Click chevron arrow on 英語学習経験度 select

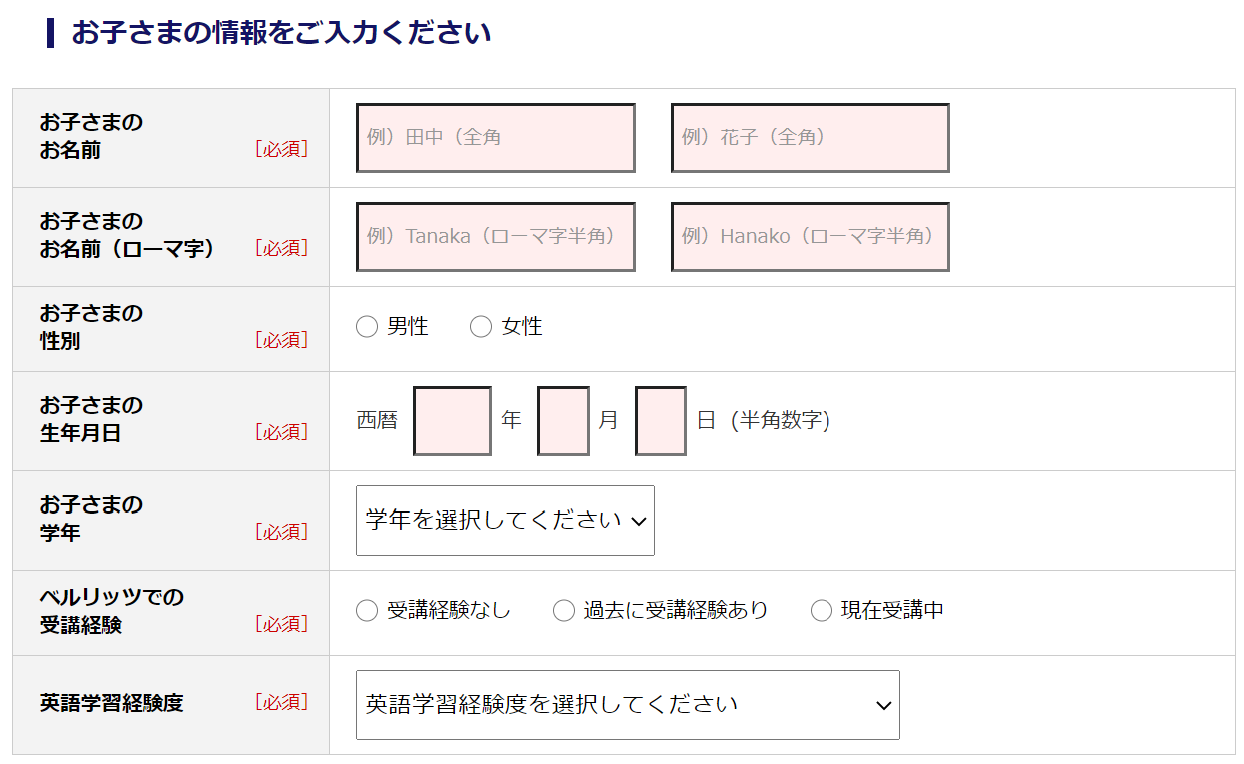click(x=883, y=705)
